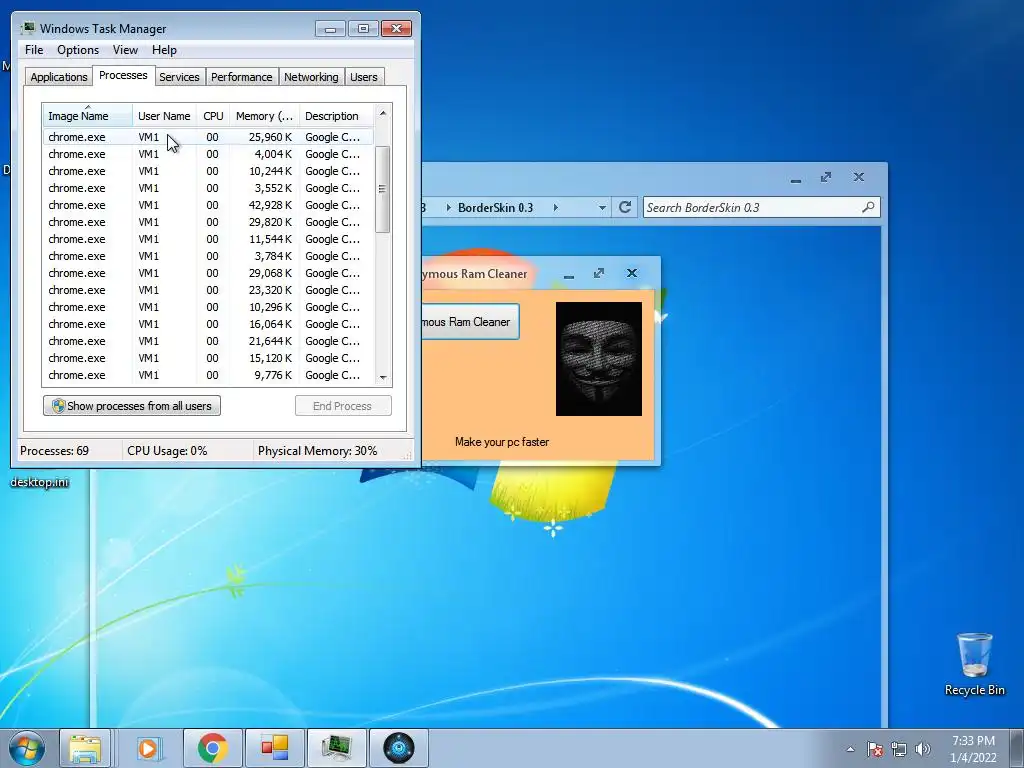
Task: Click the BorderSkin colored squares taskbar icon
Action: pyautogui.click(x=274, y=748)
